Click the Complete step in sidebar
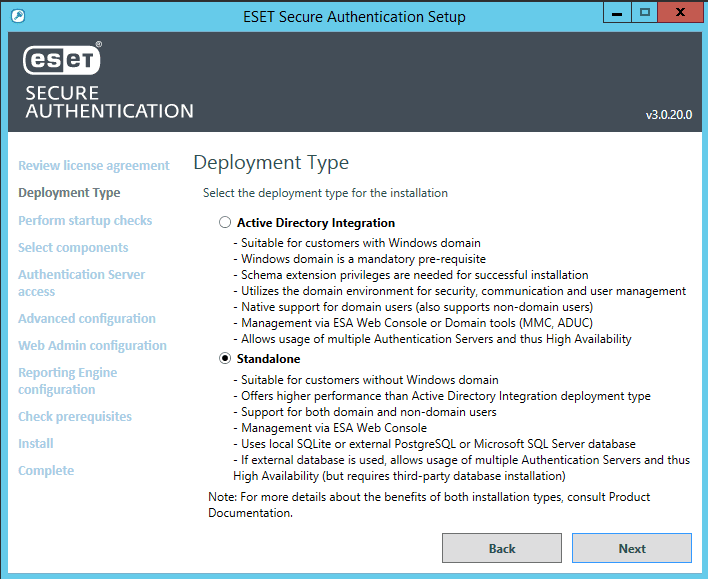The height and width of the screenshot is (579, 708). (46, 471)
